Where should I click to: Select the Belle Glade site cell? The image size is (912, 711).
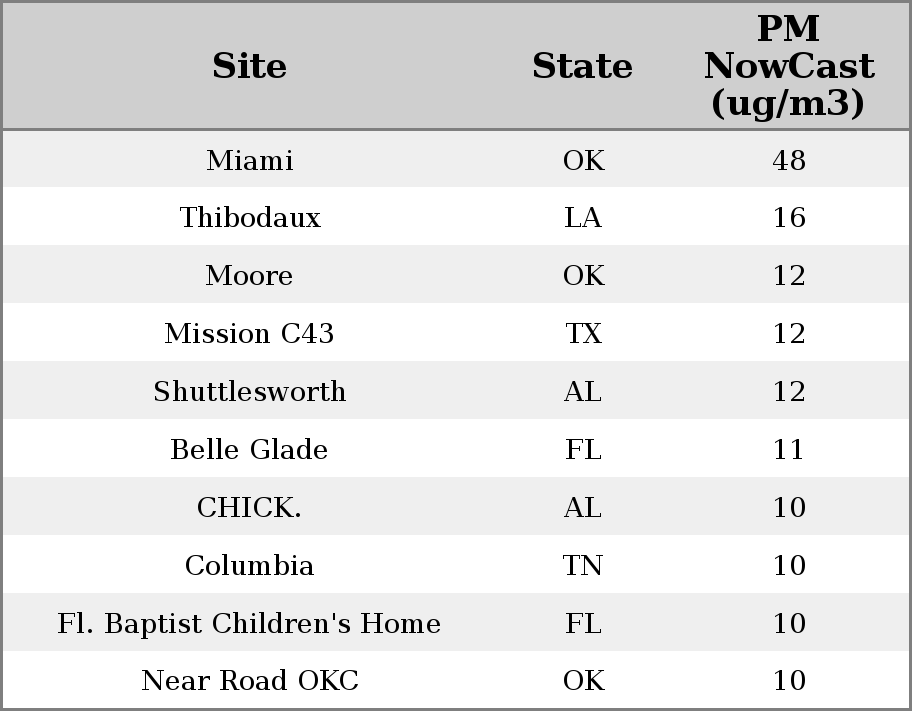coord(249,450)
